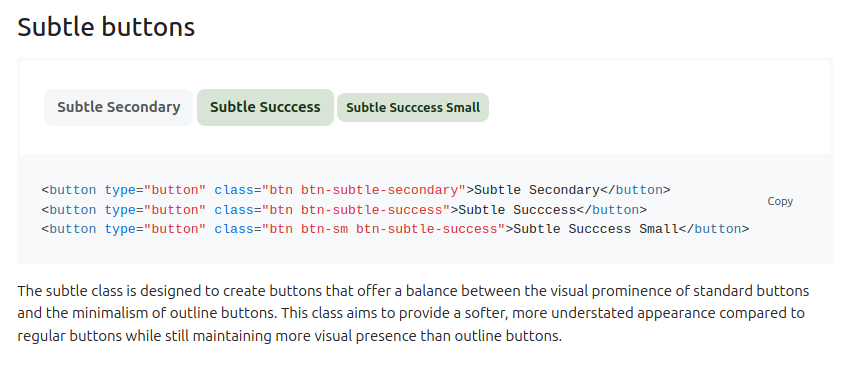The height and width of the screenshot is (372, 843).
Task: Click the Subtle Secondary button
Action: 118,108
